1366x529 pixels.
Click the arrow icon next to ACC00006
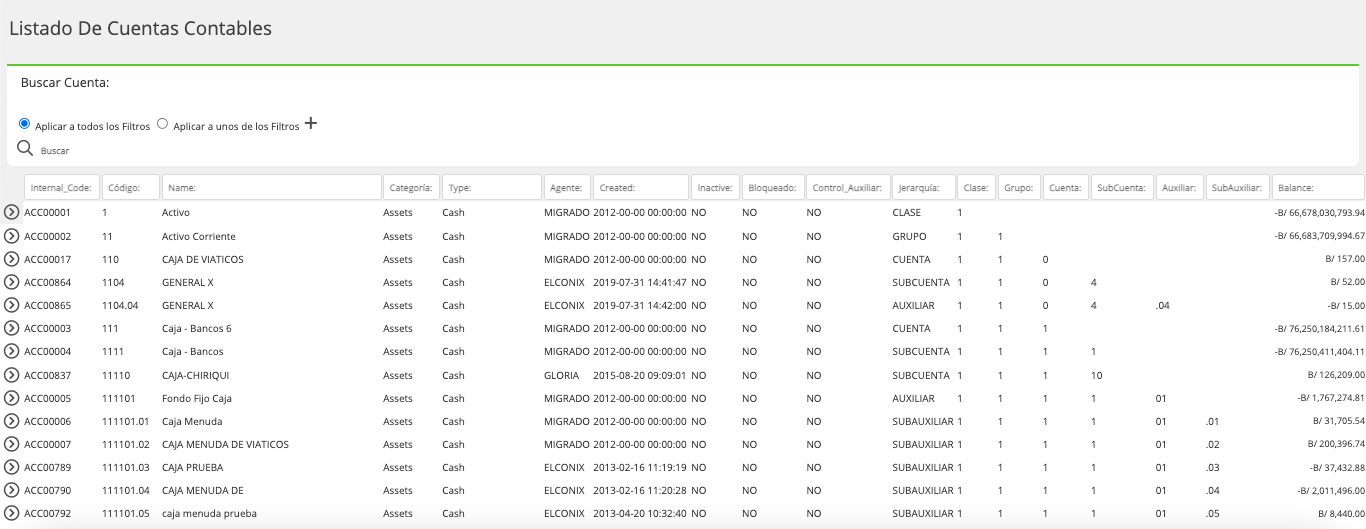tap(12, 421)
